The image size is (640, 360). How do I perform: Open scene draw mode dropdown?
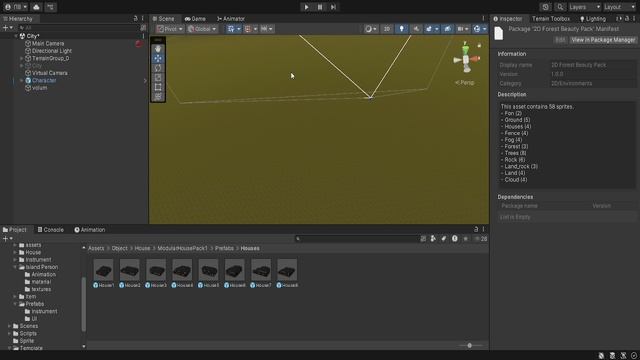click(371, 29)
